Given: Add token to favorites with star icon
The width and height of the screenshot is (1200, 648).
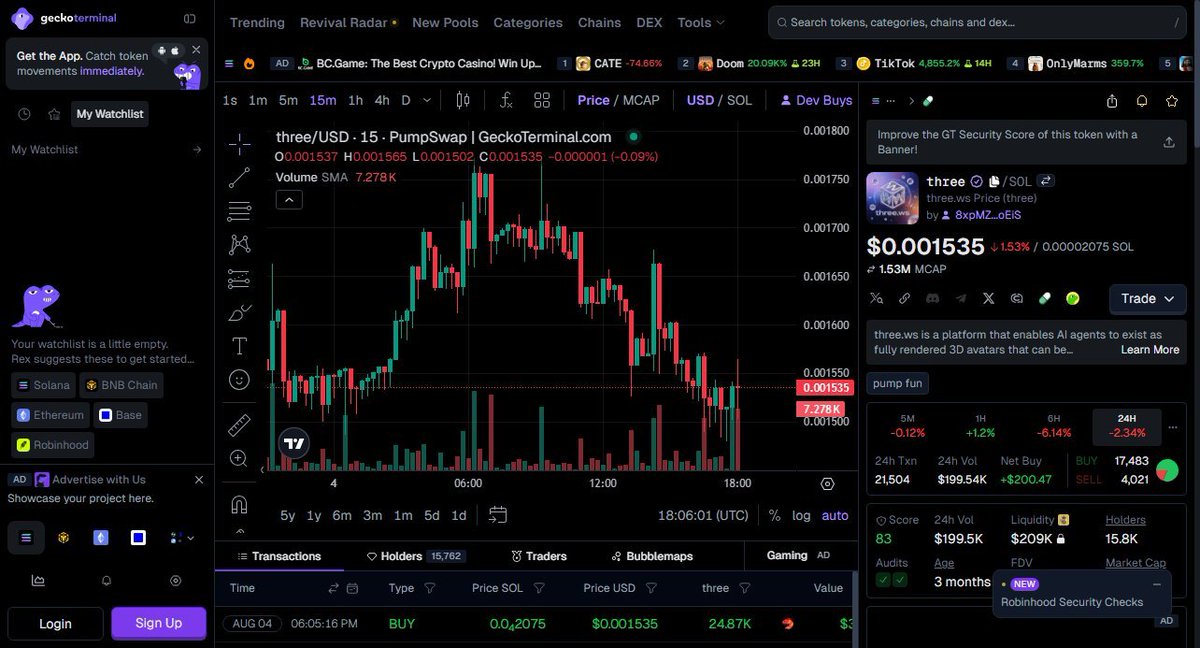Looking at the screenshot, I should 1172,101.
